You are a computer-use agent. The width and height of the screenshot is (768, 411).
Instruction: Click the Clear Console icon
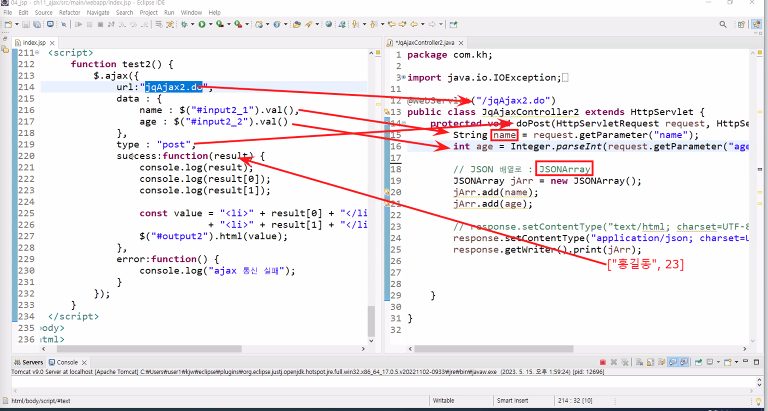coord(639,363)
